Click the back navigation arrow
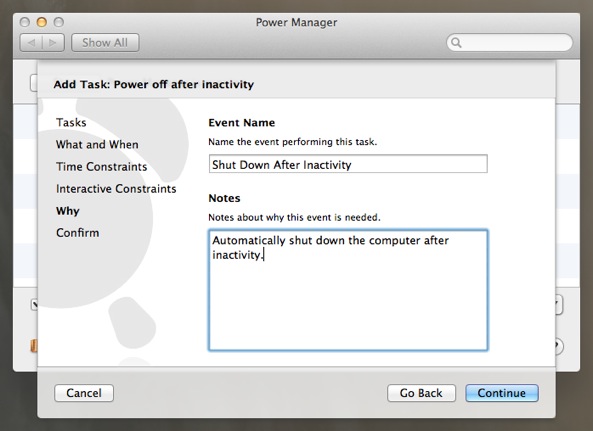The image size is (593, 431). coord(31,42)
